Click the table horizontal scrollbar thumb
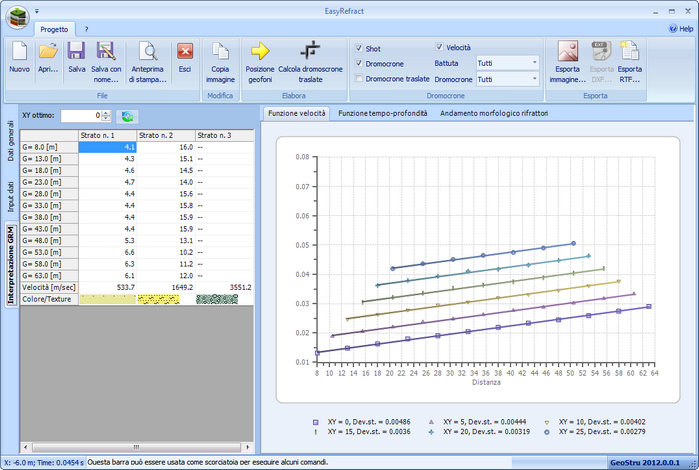The image size is (699, 470). click(136, 447)
